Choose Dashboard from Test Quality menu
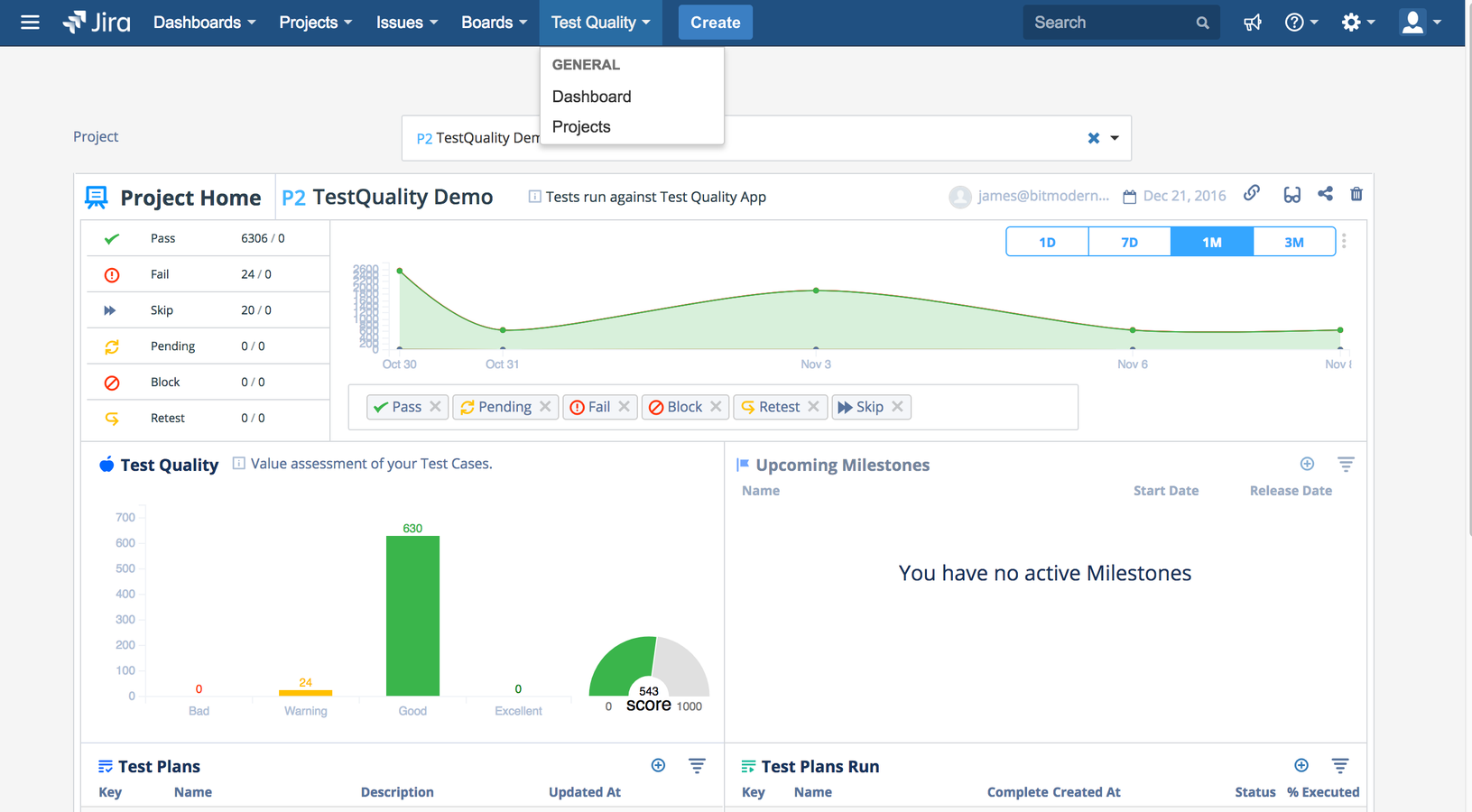 pyautogui.click(x=591, y=97)
